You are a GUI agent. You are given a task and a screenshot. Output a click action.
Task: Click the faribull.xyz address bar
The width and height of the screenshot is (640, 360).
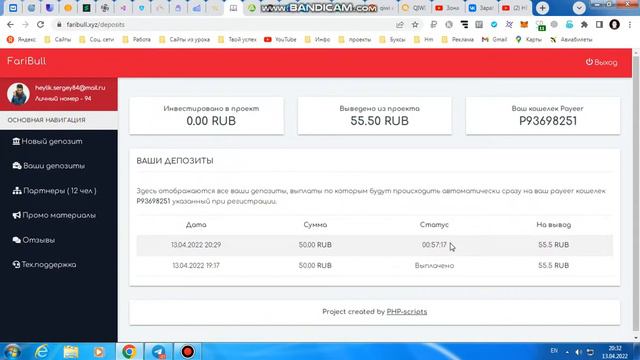click(224, 24)
